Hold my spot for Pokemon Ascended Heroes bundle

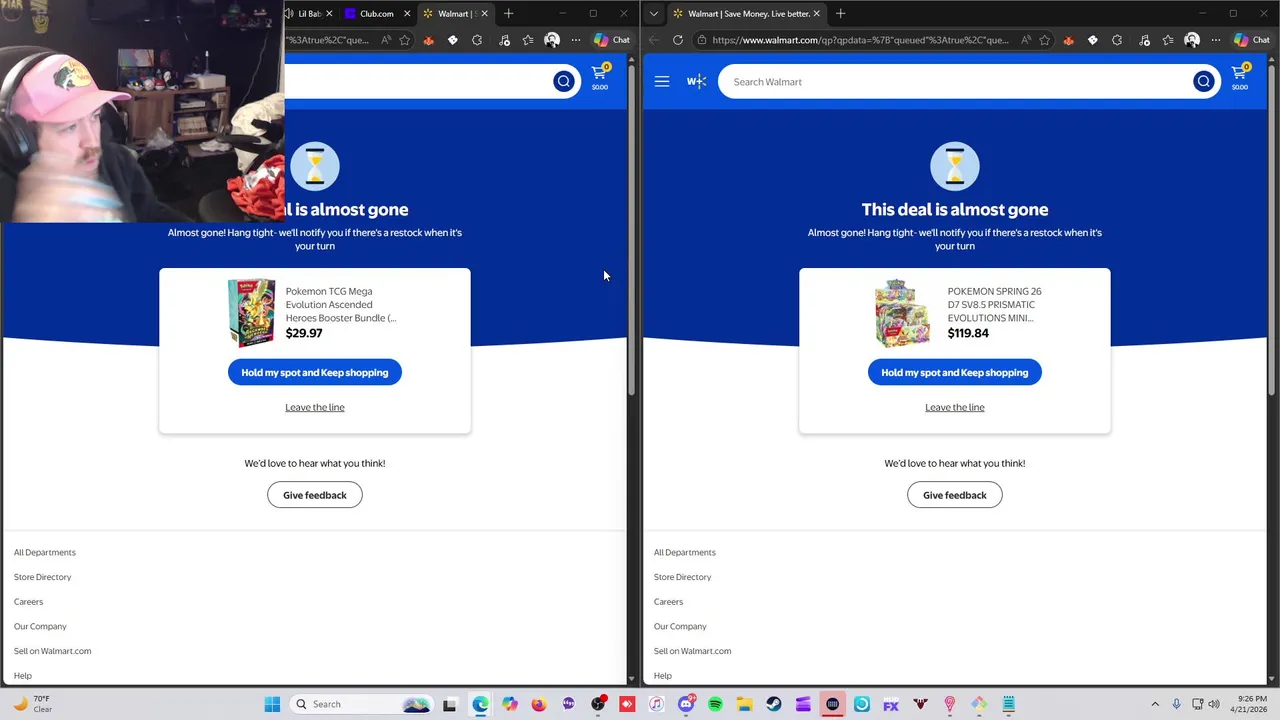pos(315,373)
